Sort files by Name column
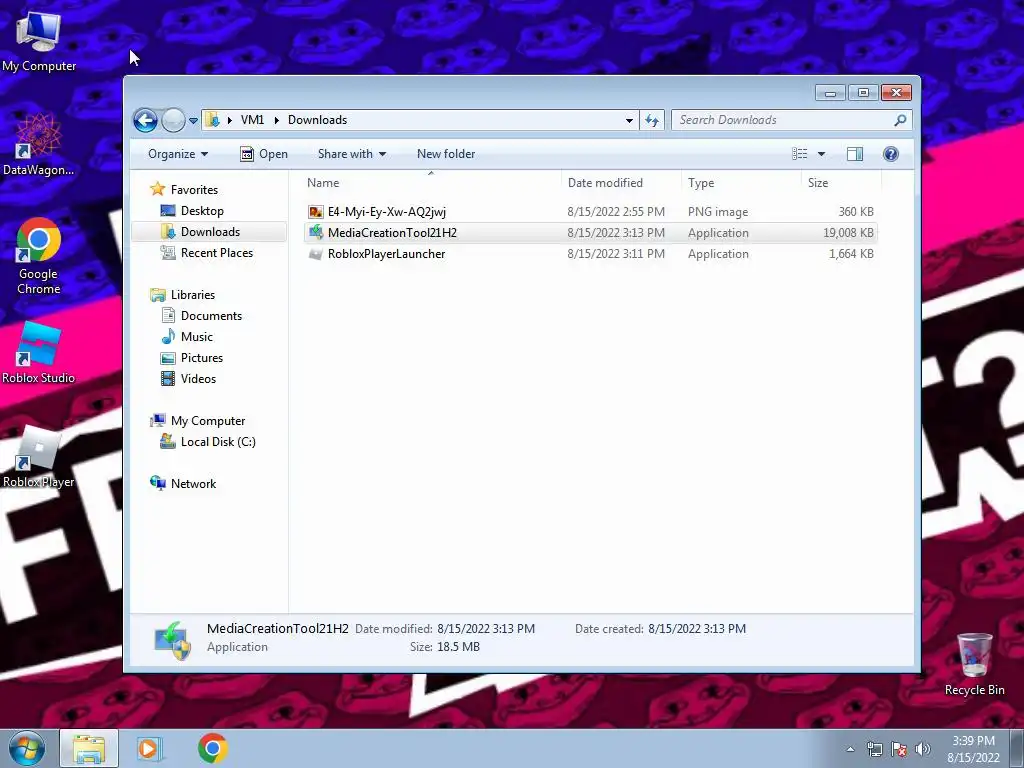Image resolution: width=1024 pixels, height=768 pixels. pyautogui.click(x=431, y=183)
